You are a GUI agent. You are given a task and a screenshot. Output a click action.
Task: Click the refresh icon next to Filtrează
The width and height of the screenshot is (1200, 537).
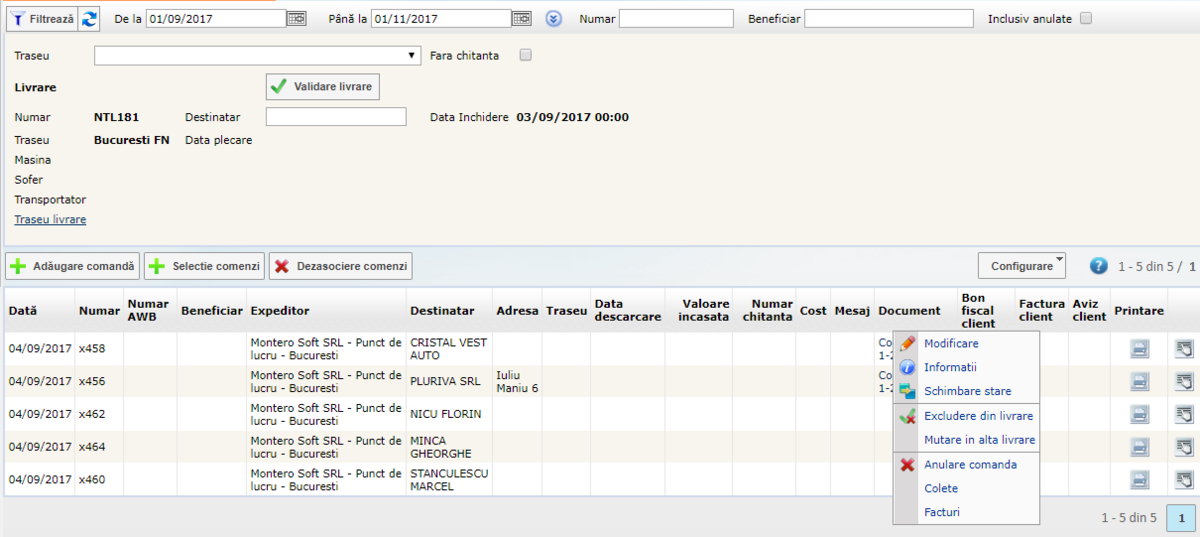point(90,18)
